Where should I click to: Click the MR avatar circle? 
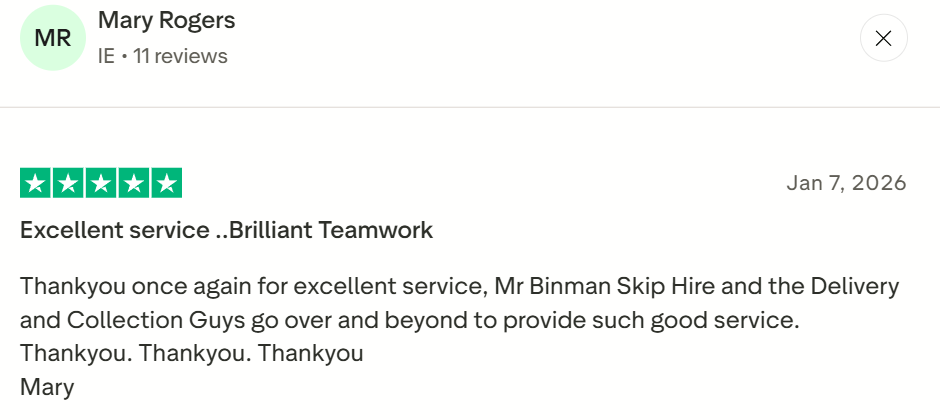point(53,38)
